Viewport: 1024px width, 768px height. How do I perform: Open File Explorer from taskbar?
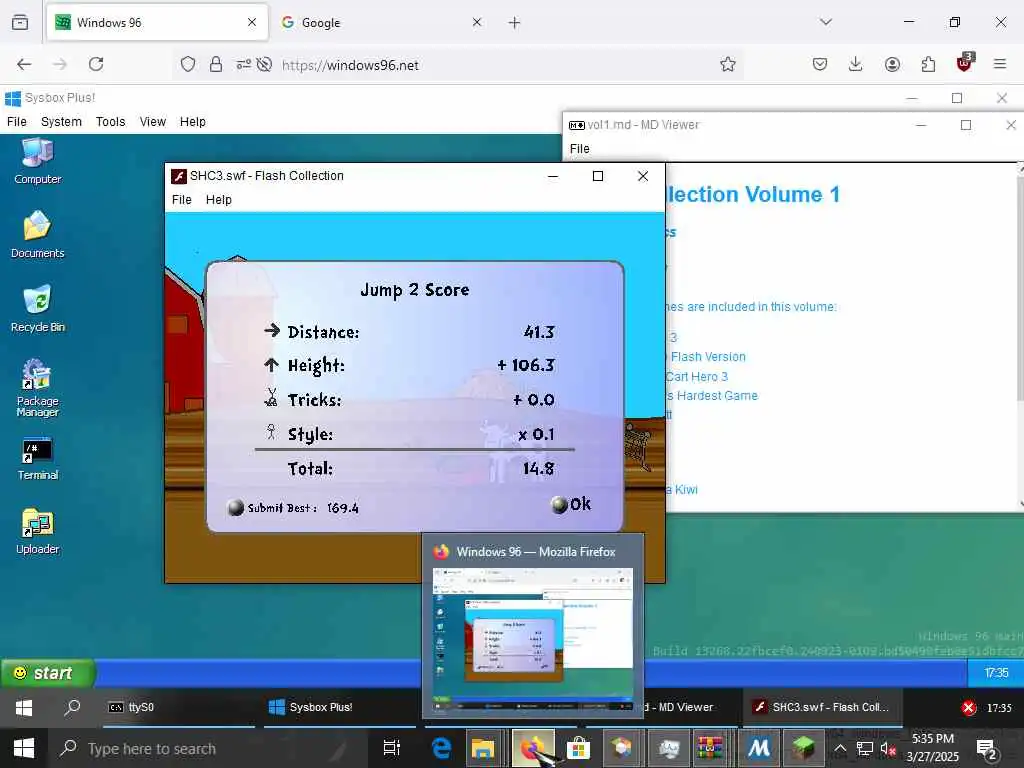(483, 748)
